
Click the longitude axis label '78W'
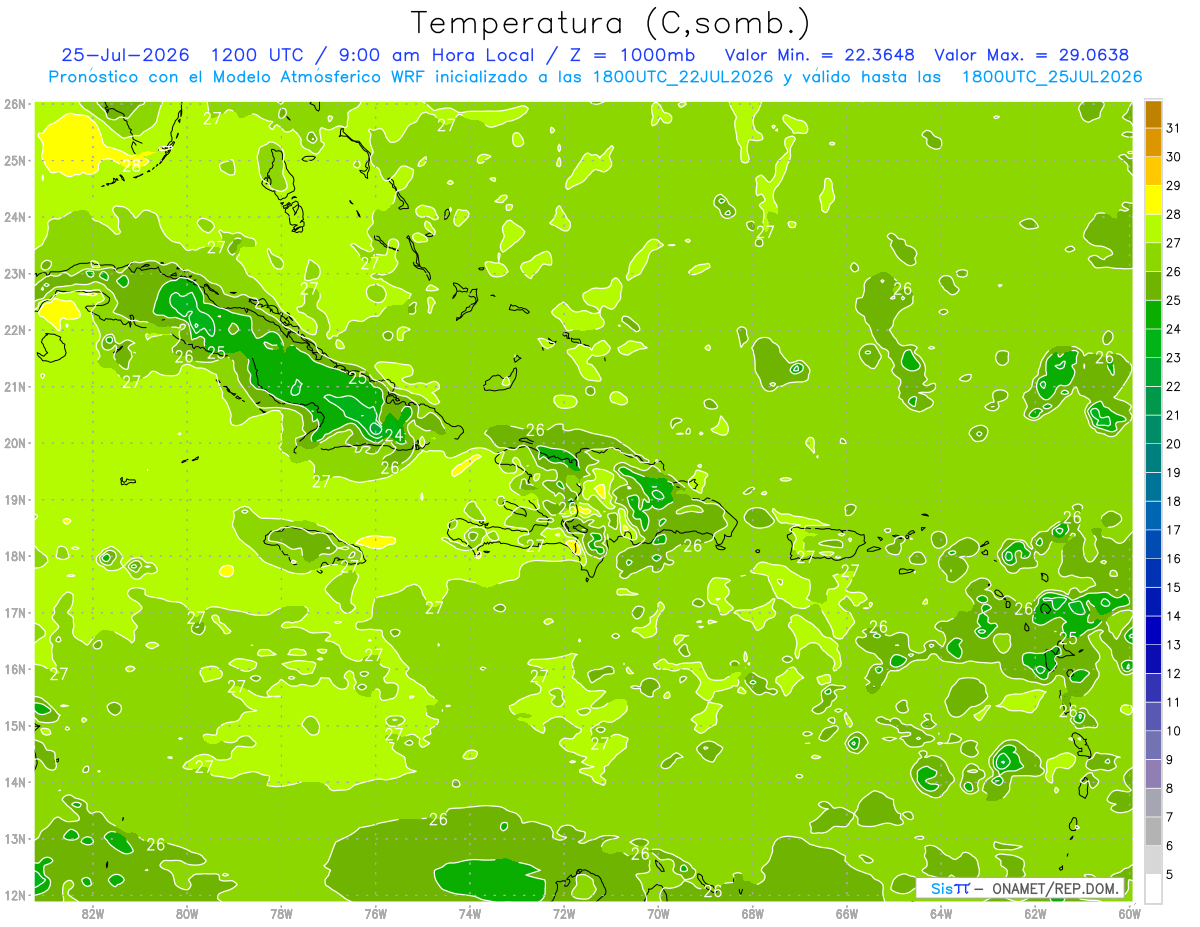[281, 913]
